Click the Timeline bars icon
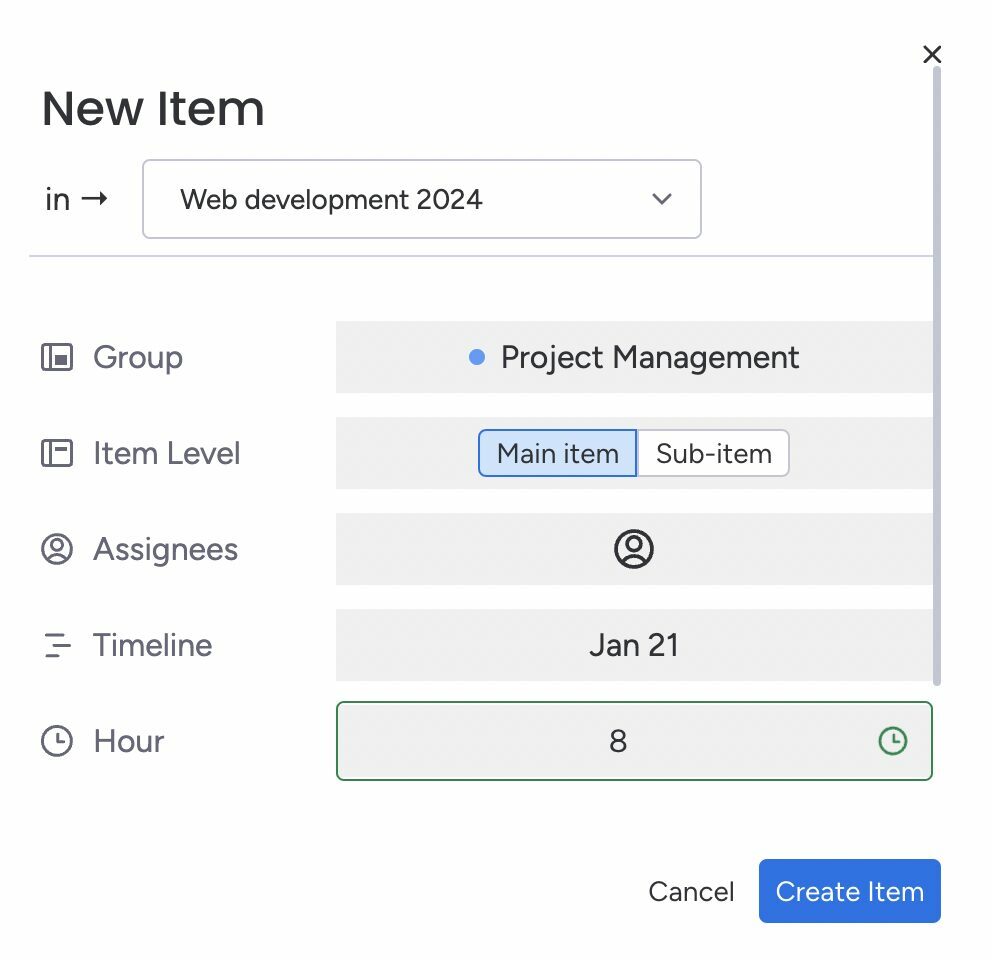This screenshot has width=992, height=960. pyautogui.click(x=58, y=645)
